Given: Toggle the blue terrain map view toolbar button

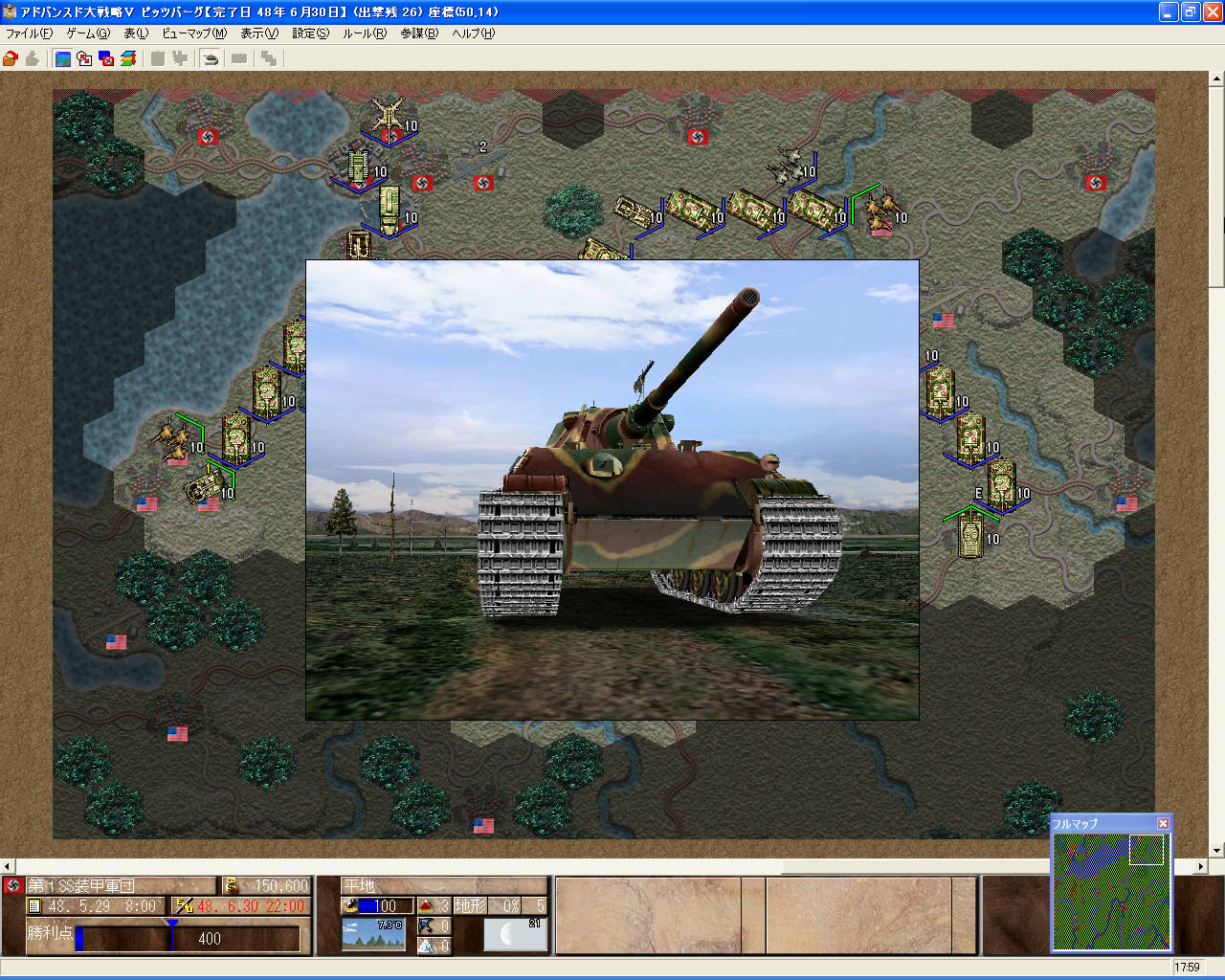Looking at the screenshot, I should click(x=62, y=58).
